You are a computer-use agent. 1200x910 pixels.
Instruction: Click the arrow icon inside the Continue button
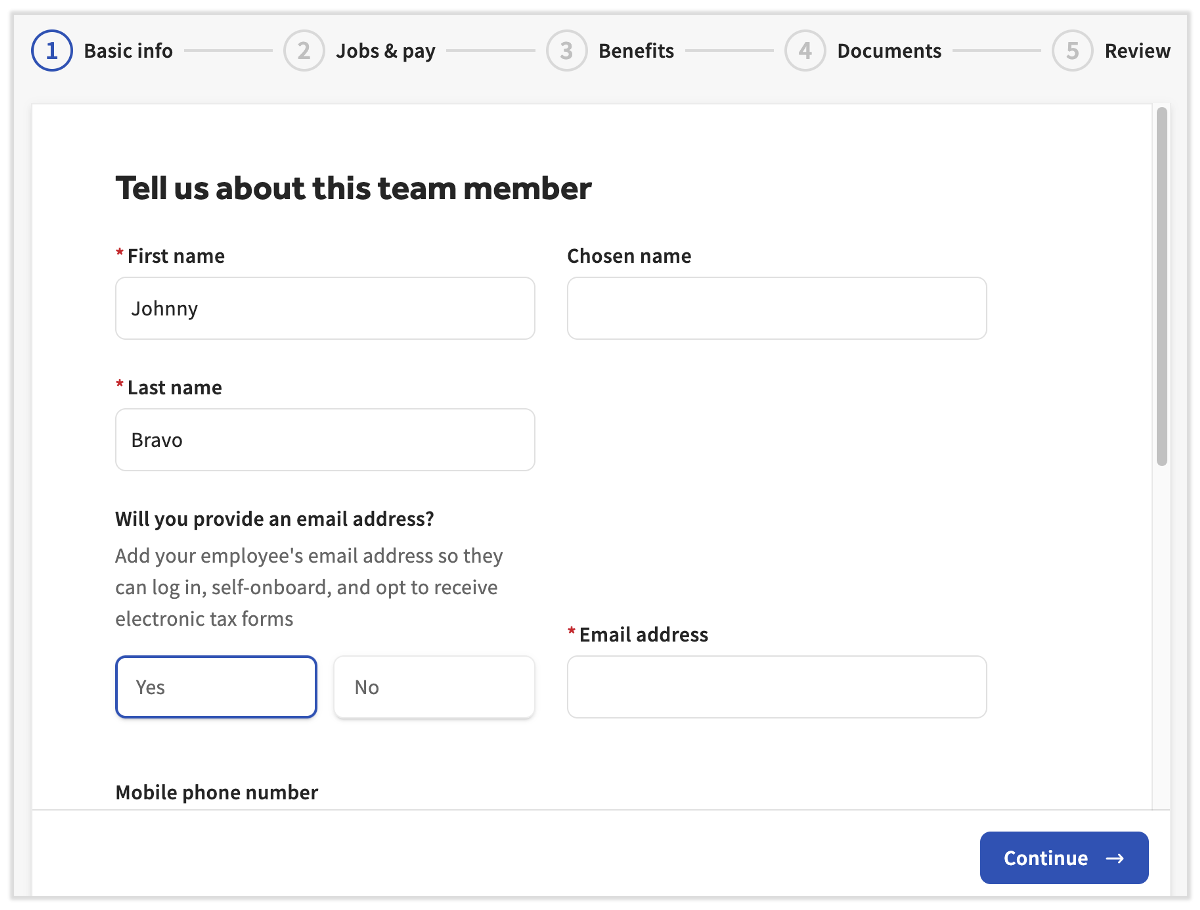[1117, 858]
